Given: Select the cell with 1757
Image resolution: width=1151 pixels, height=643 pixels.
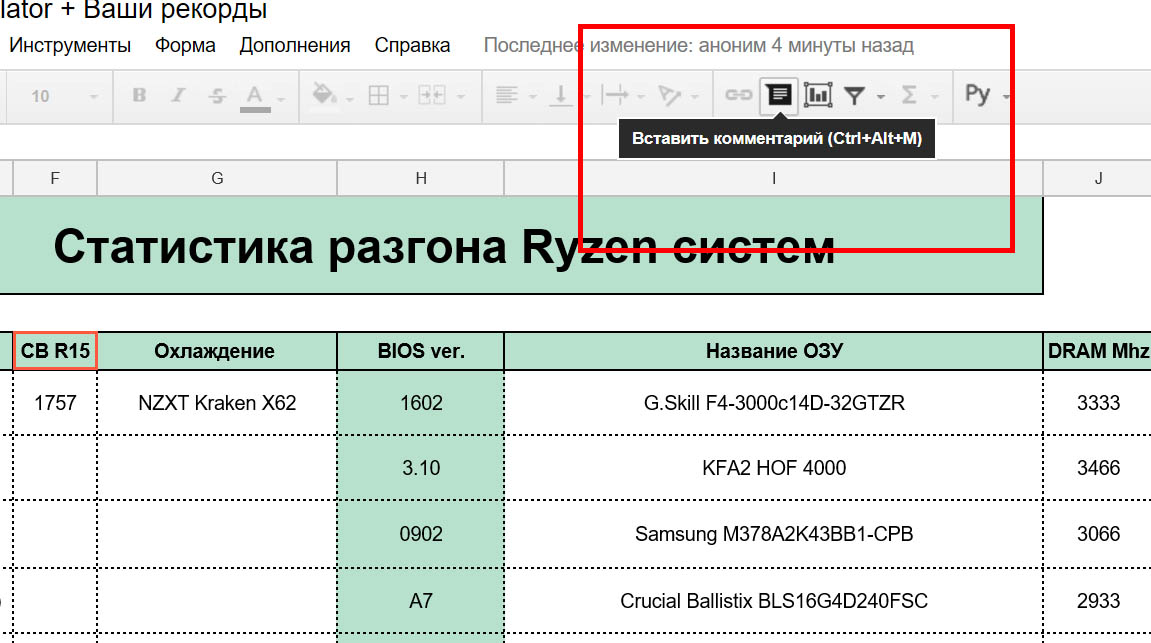Looking at the screenshot, I should coord(55,403).
